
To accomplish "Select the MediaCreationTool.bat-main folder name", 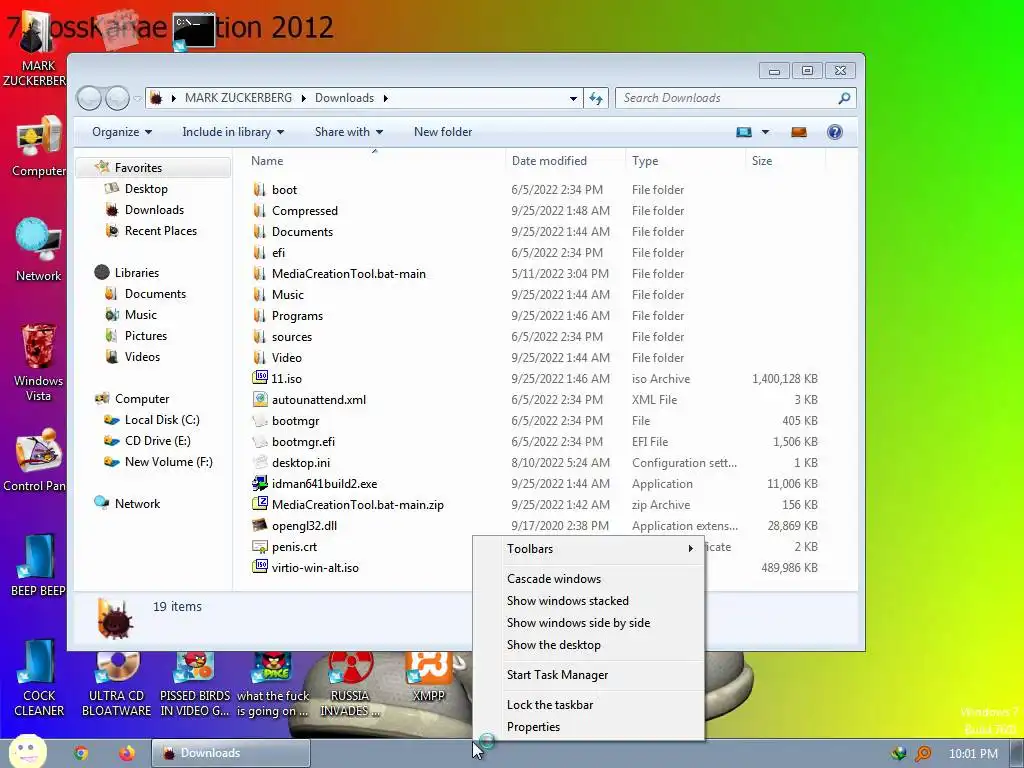I will pos(349,274).
